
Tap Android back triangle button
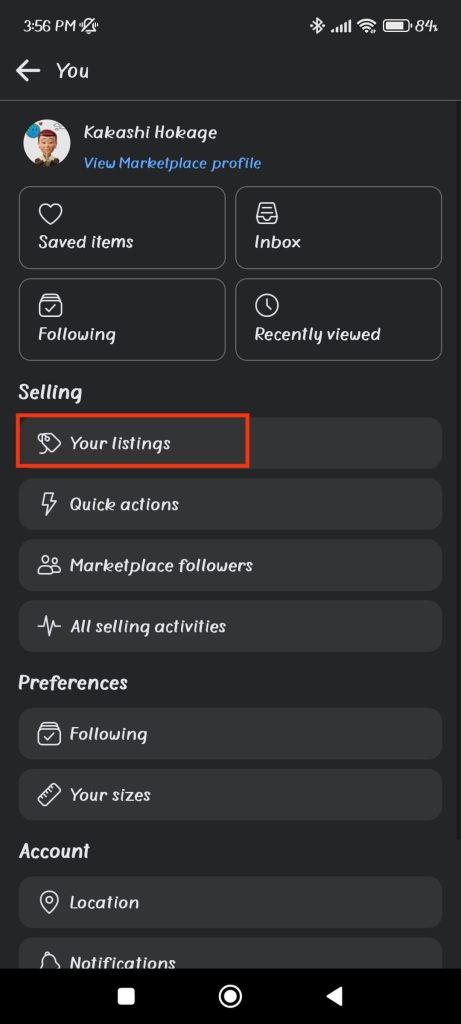point(334,996)
